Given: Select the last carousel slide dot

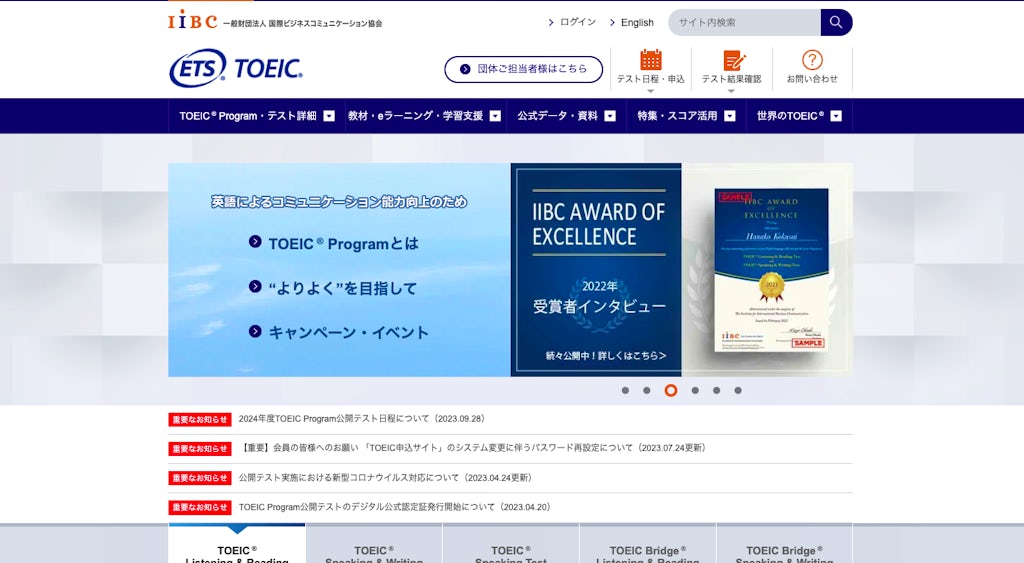Looking at the screenshot, I should pyautogui.click(x=738, y=391).
